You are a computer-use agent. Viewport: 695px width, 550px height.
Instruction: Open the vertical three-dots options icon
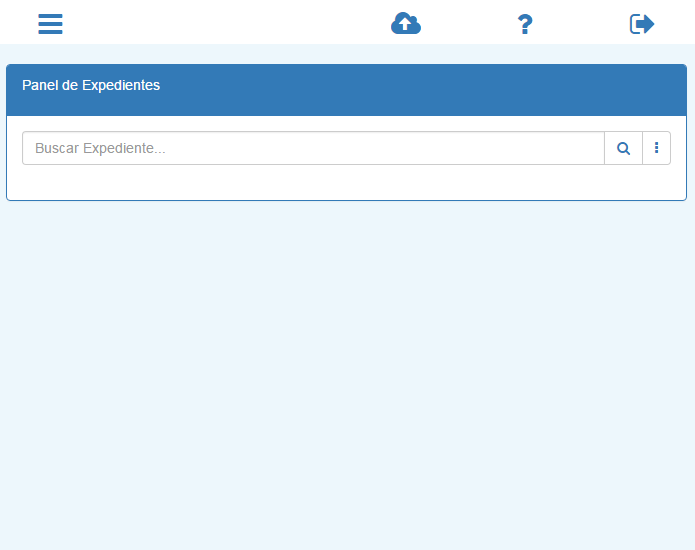(656, 148)
